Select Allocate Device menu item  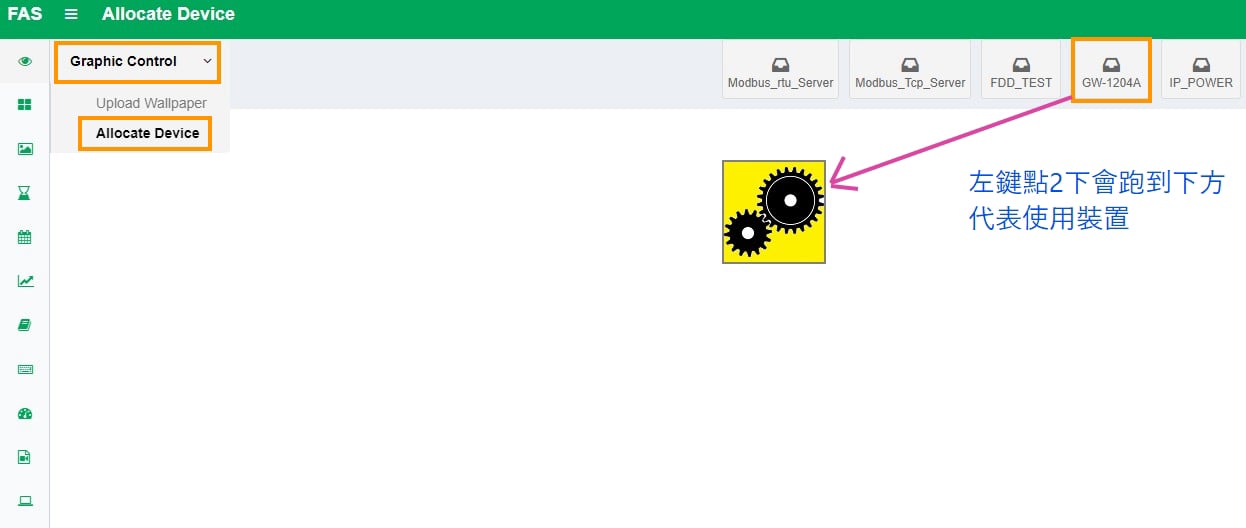point(147,133)
